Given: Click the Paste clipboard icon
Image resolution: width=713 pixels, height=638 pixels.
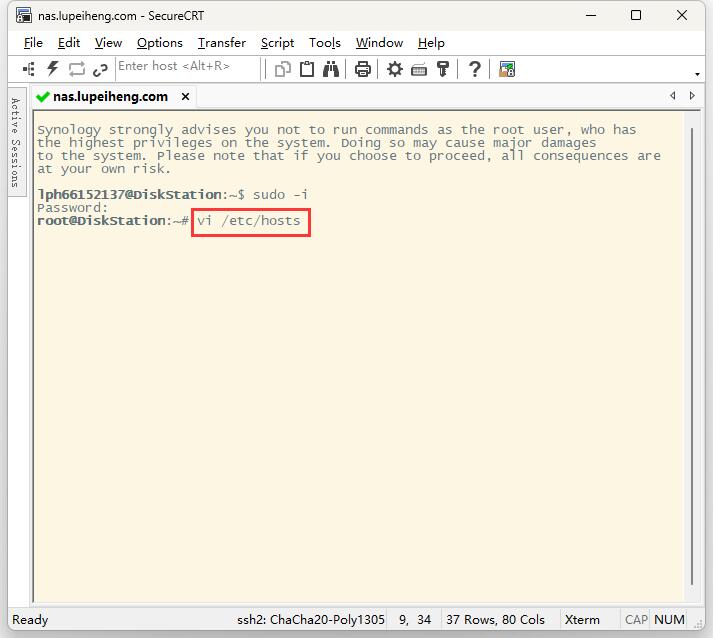Looking at the screenshot, I should point(307,69).
